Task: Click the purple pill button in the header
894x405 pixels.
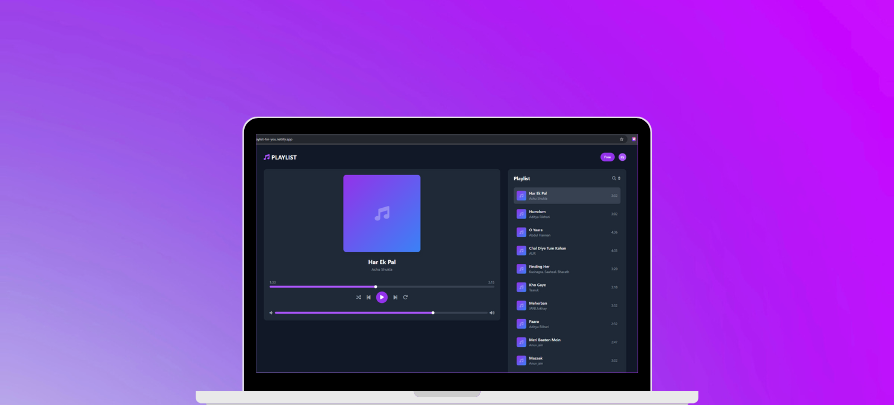Action: pos(607,157)
